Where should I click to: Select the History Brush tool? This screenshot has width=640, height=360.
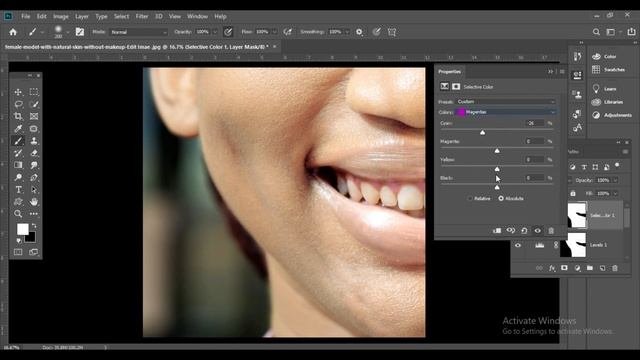18,153
